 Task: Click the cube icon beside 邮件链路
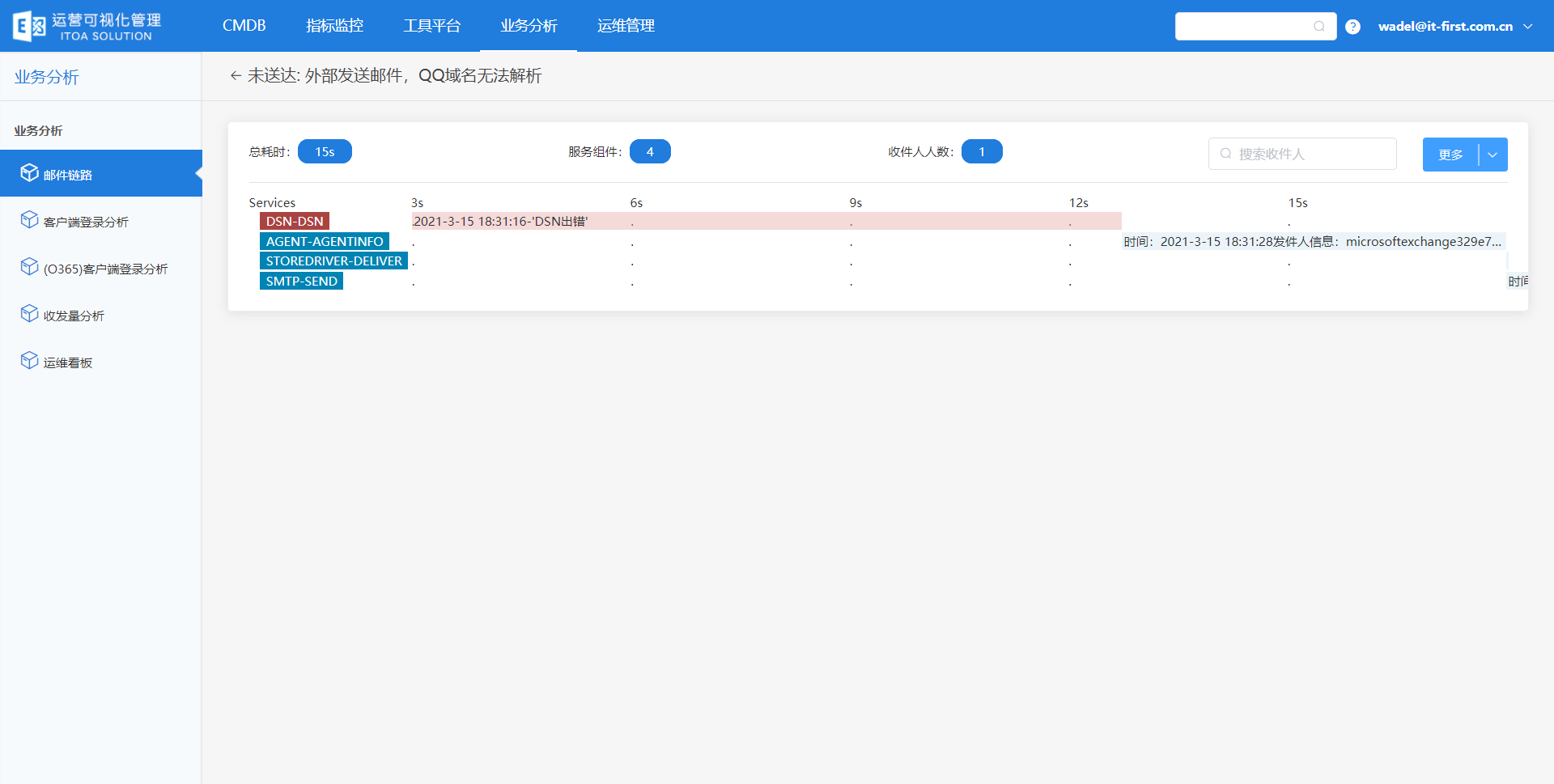(x=29, y=172)
